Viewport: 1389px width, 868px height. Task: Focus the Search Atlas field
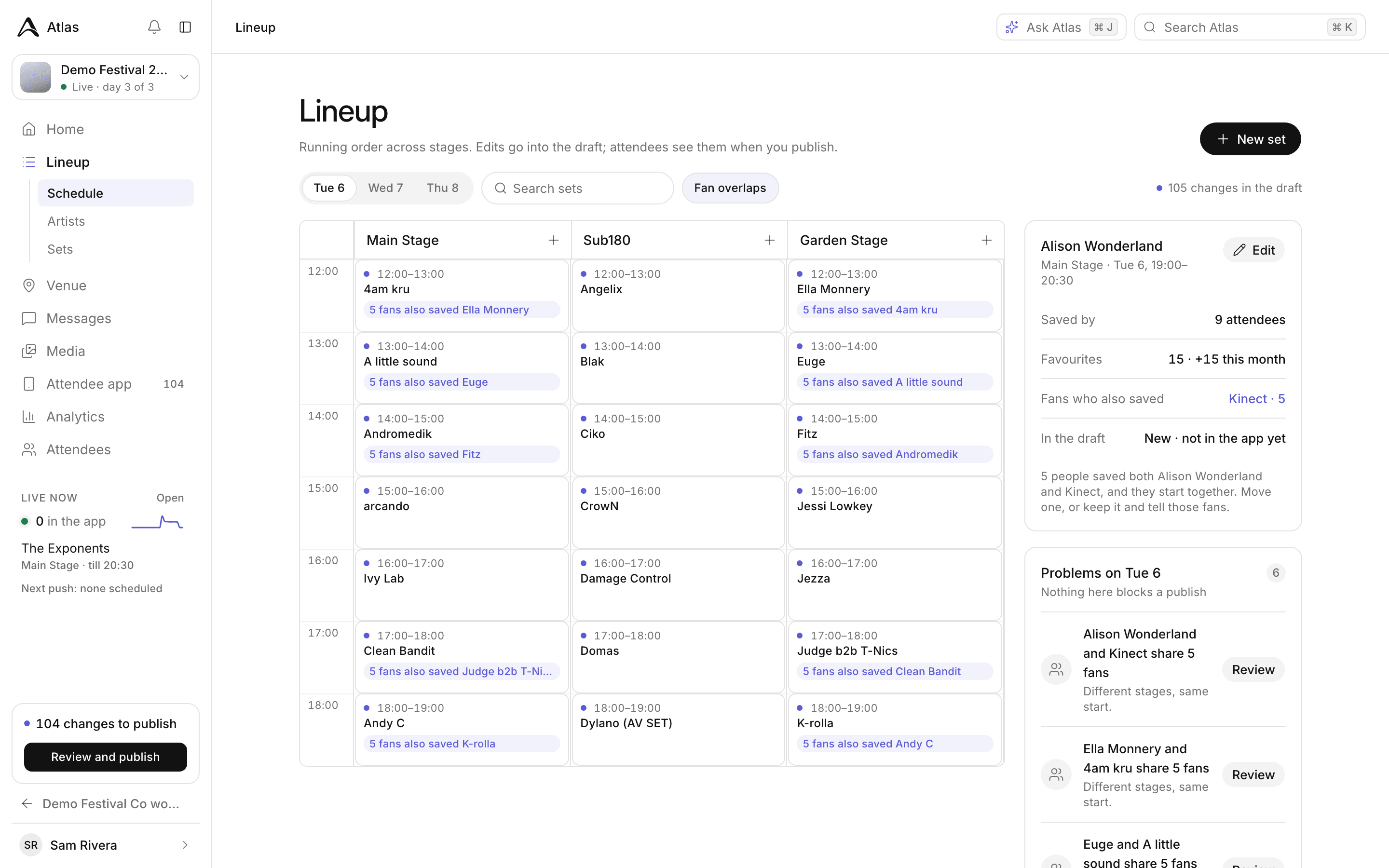pyautogui.click(x=1250, y=27)
